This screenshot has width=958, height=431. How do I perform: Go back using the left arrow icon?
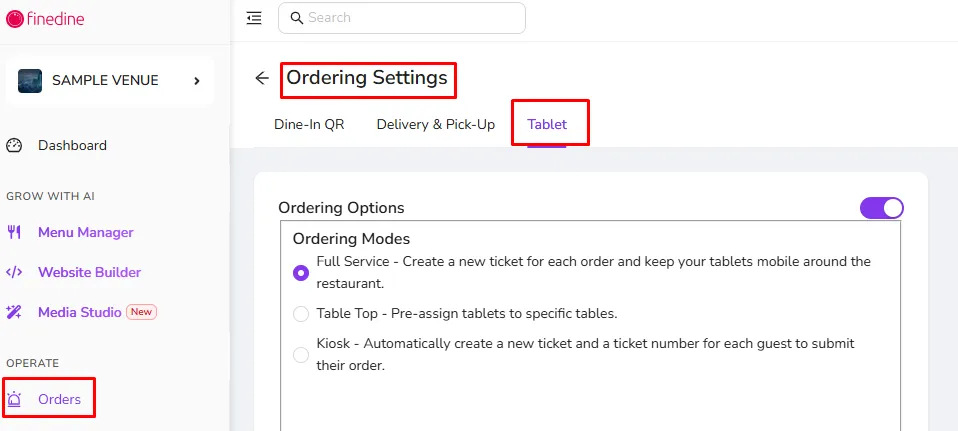click(x=262, y=78)
